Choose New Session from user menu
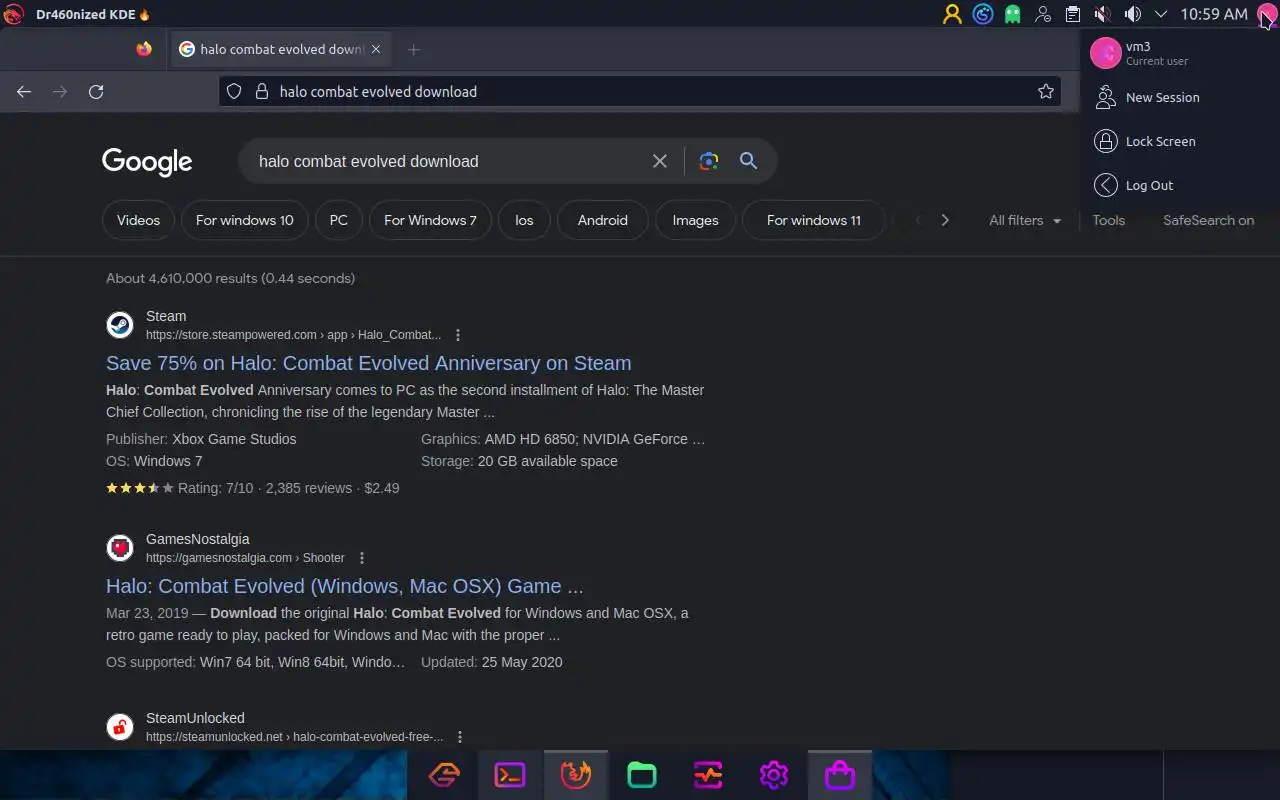This screenshot has height=800, width=1280. [1180, 97]
